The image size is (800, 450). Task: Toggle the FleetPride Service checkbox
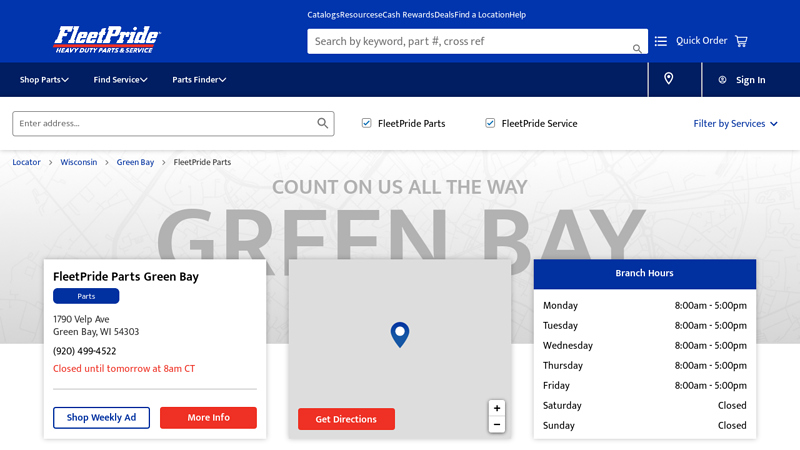click(491, 123)
